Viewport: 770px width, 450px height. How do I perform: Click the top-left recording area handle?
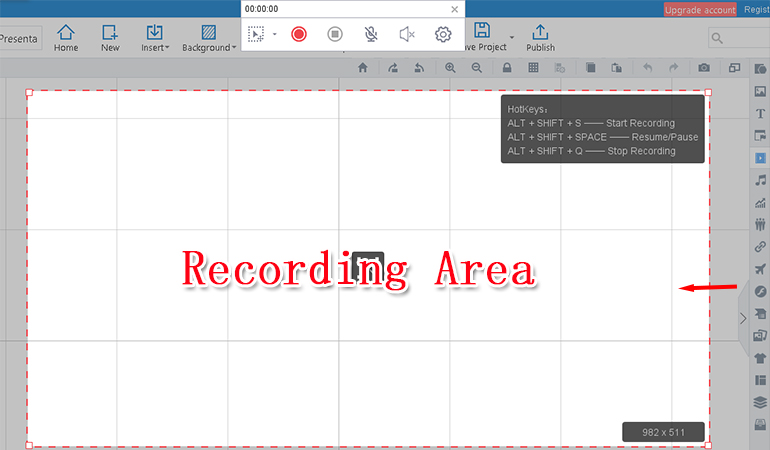tap(29, 92)
